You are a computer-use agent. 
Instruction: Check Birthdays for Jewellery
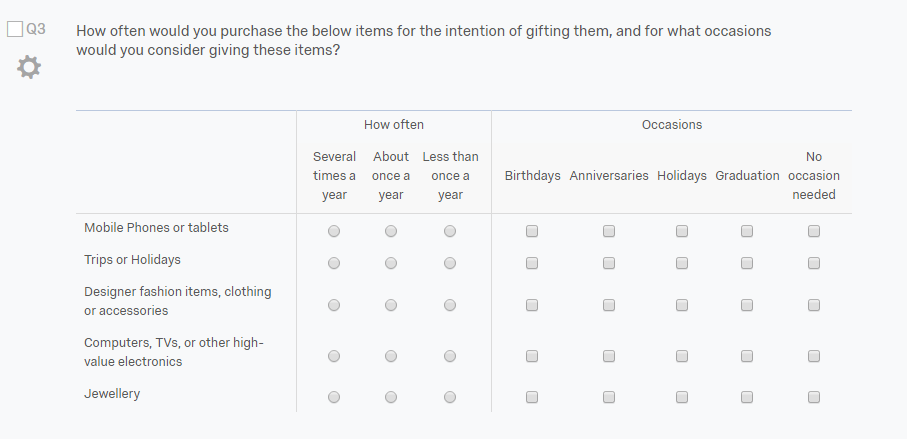[532, 397]
